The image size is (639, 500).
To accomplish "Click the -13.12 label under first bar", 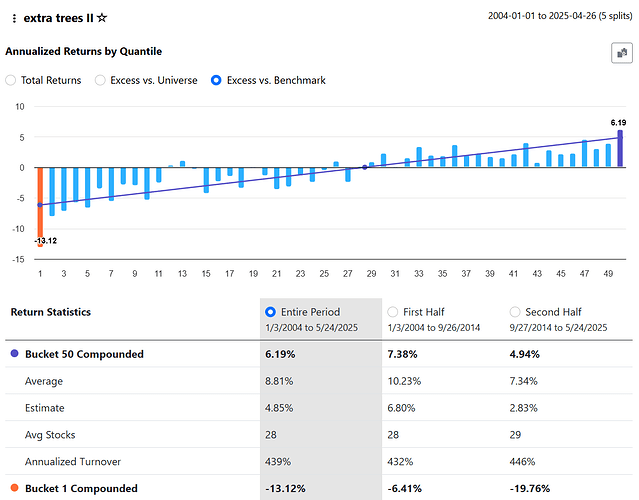I will (45, 241).
